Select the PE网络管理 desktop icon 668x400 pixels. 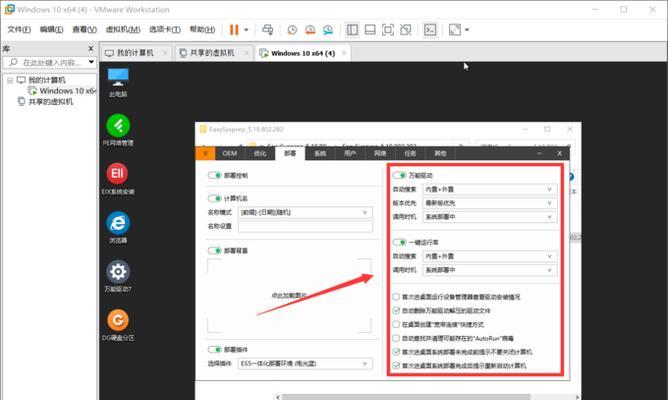pos(118,130)
